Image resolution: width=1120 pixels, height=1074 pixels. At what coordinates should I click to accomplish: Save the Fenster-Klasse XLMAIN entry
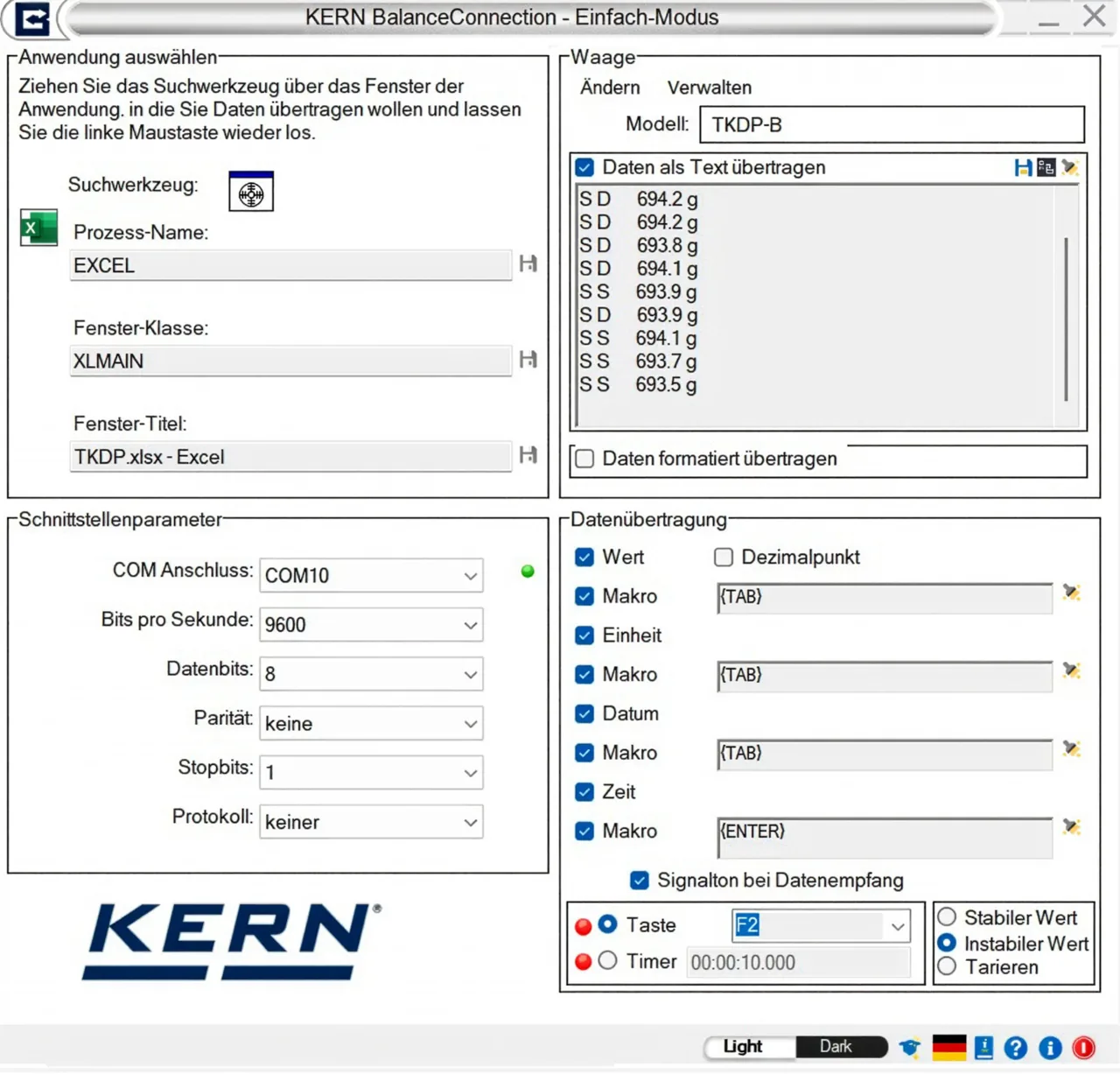tap(528, 359)
